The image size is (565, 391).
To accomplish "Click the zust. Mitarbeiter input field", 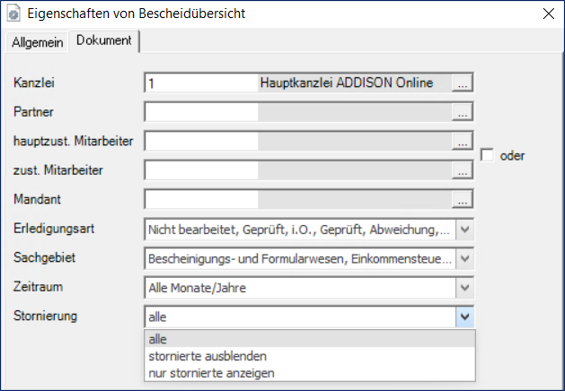I will tap(202, 170).
